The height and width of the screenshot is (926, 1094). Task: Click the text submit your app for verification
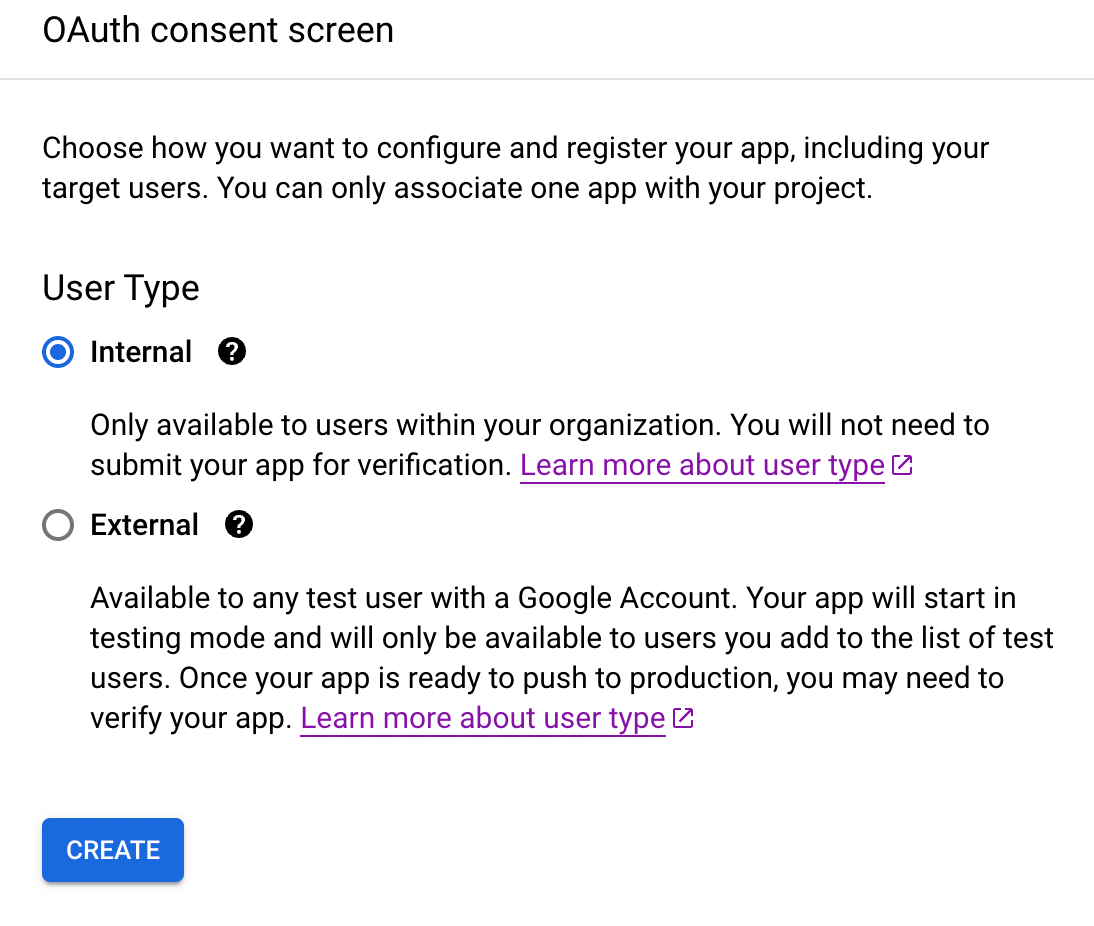tap(300, 466)
